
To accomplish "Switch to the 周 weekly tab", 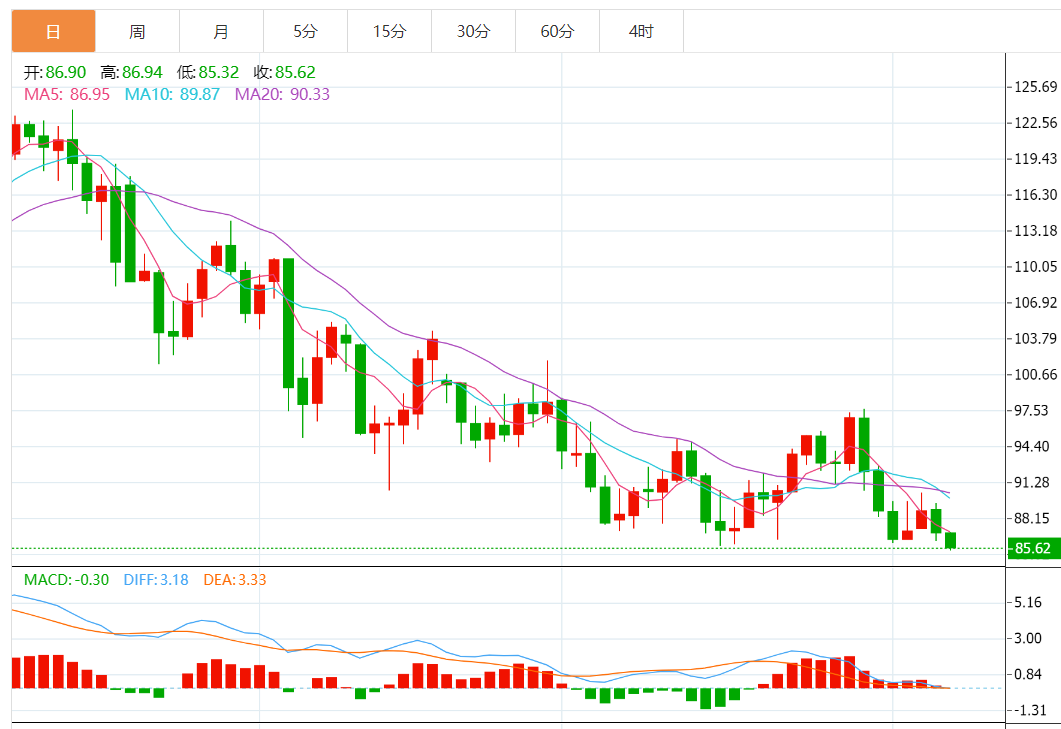I will [x=137, y=31].
